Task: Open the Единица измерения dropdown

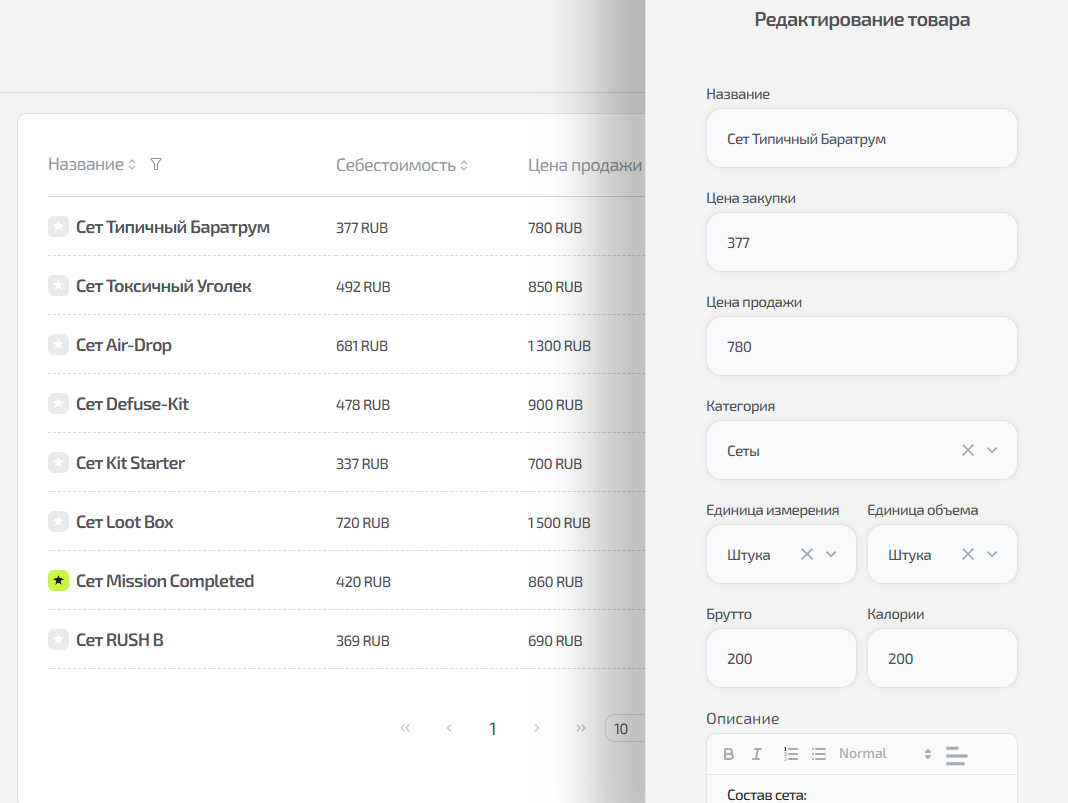Action: 831,554
